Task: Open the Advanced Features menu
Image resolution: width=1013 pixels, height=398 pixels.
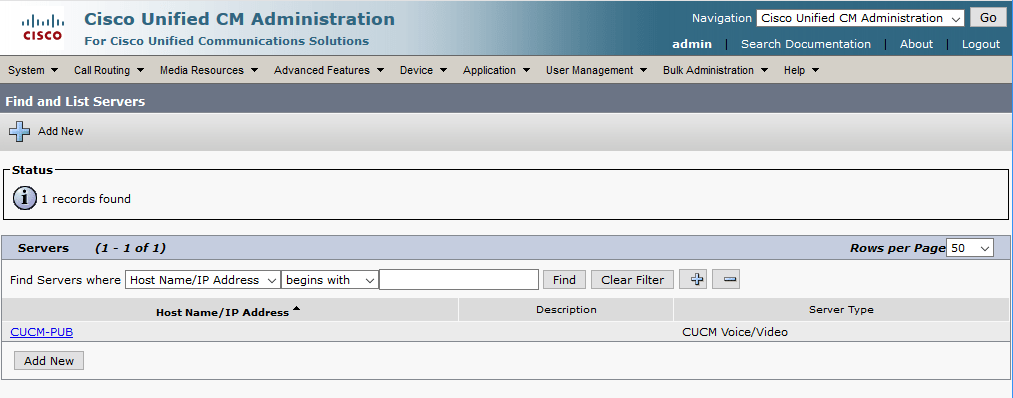Action: [x=329, y=70]
